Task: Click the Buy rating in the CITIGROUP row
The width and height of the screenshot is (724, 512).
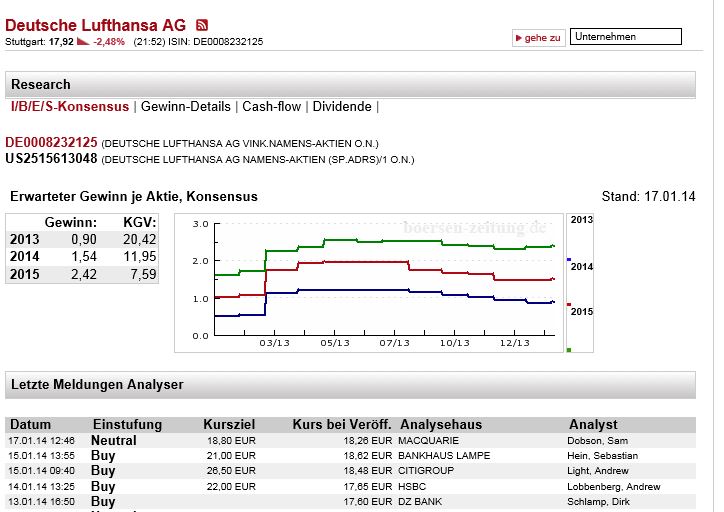Action: (x=103, y=471)
